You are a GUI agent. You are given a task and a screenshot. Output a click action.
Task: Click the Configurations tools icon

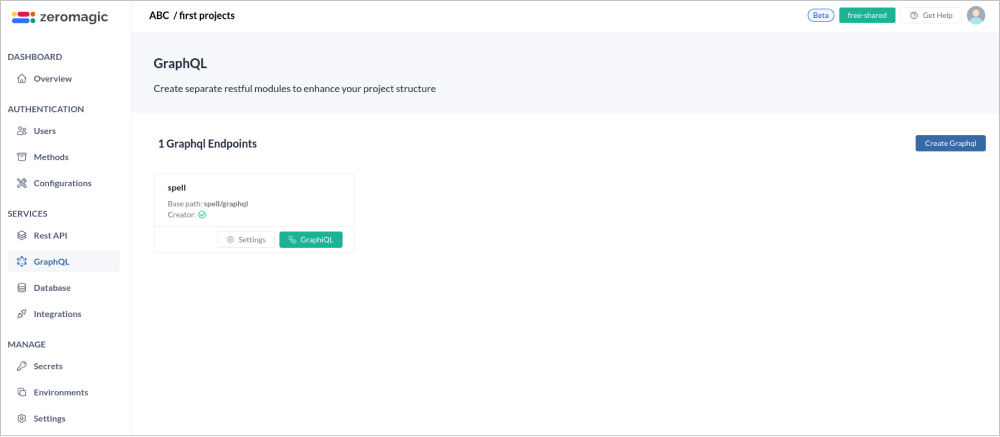click(22, 184)
